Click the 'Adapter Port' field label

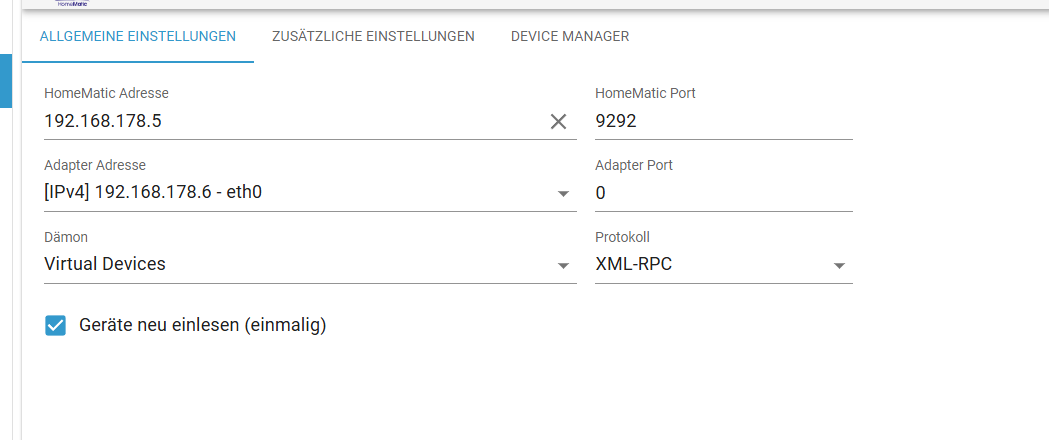pyautogui.click(x=634, y=165)
